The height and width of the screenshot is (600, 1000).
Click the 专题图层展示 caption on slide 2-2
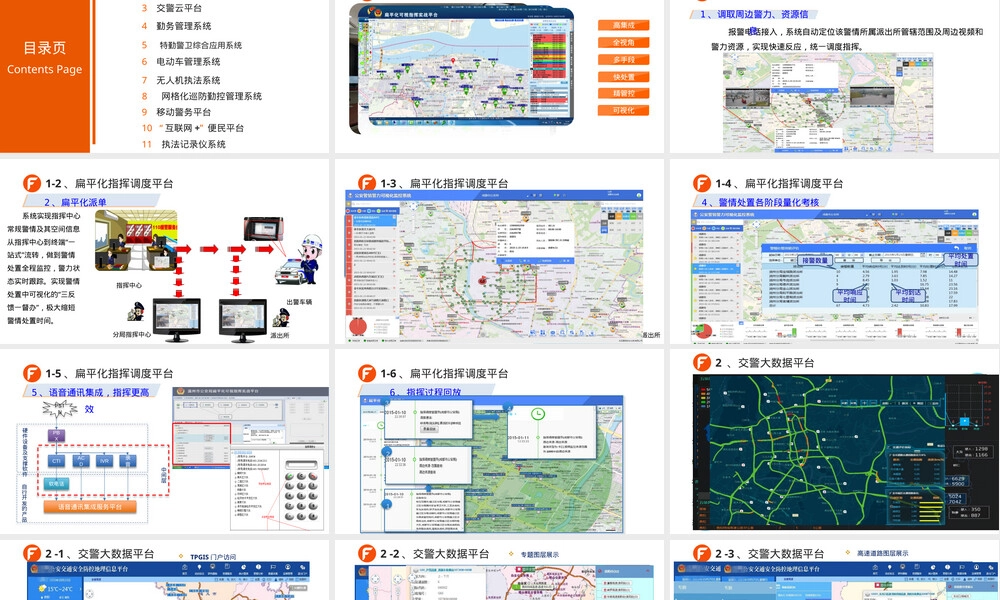pos(540,555)
